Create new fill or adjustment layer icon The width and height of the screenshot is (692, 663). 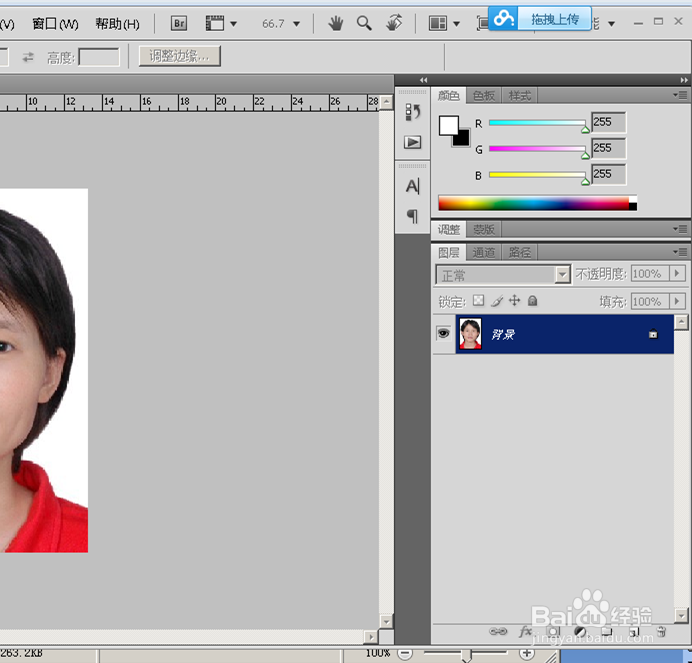pos(580,632)
